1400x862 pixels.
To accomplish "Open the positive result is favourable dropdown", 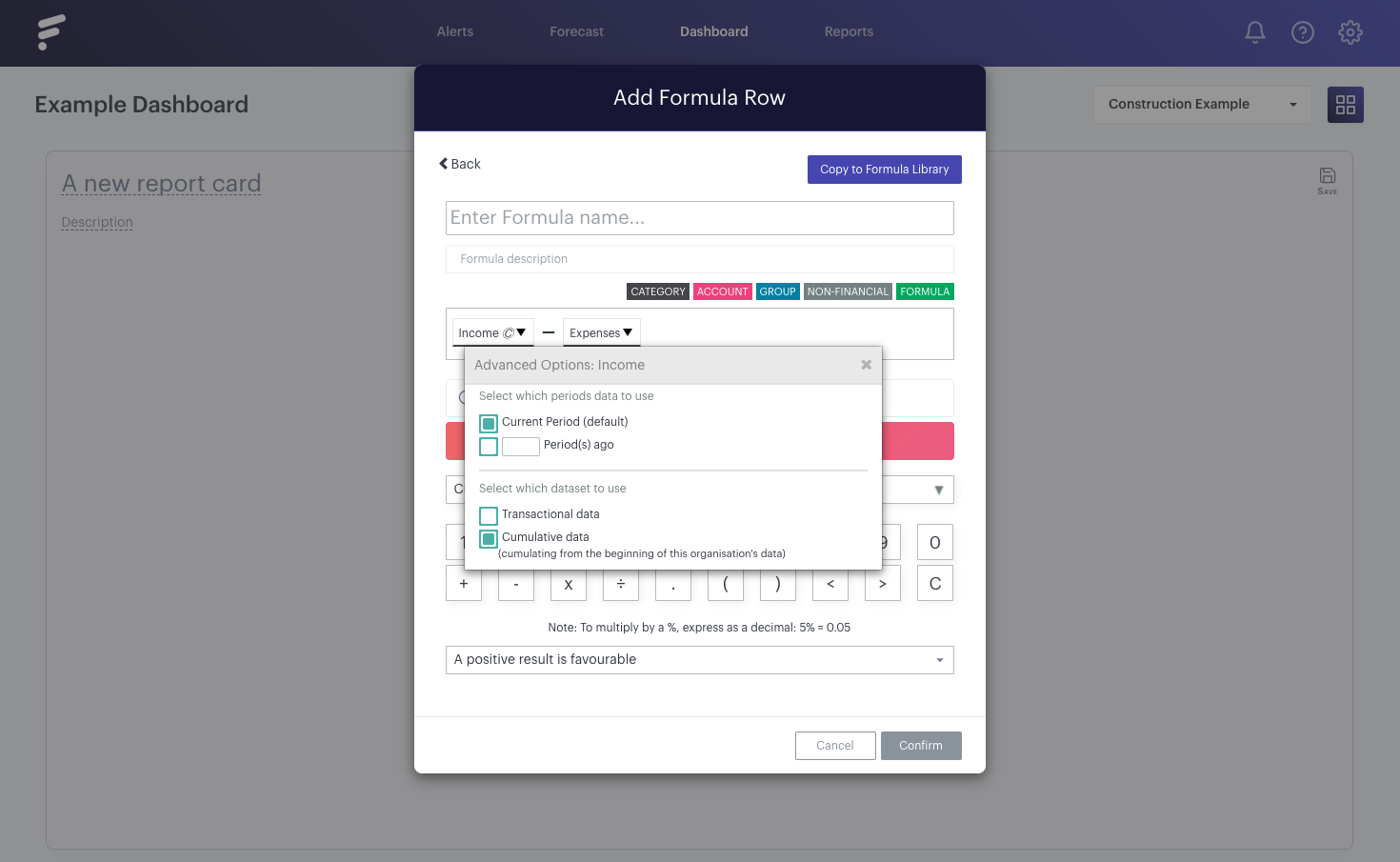I will (x=700, y=660).
